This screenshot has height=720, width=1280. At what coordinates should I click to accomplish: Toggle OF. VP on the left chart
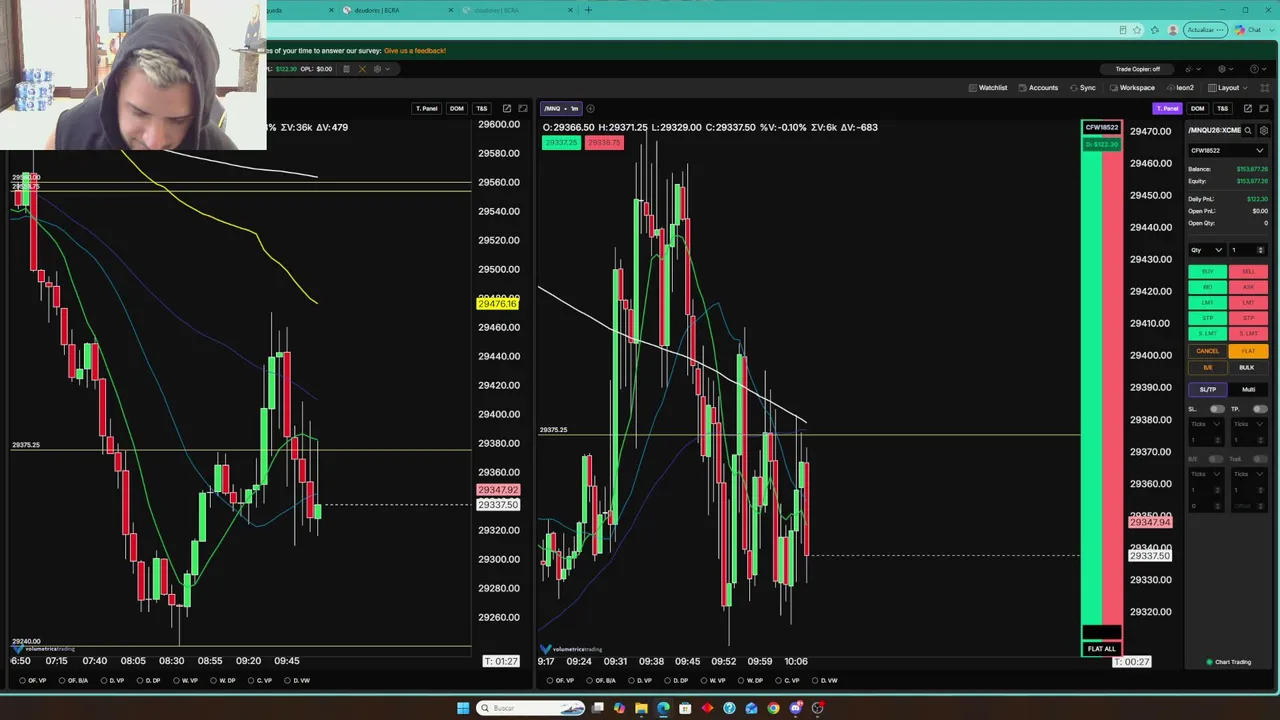[33, 681]
